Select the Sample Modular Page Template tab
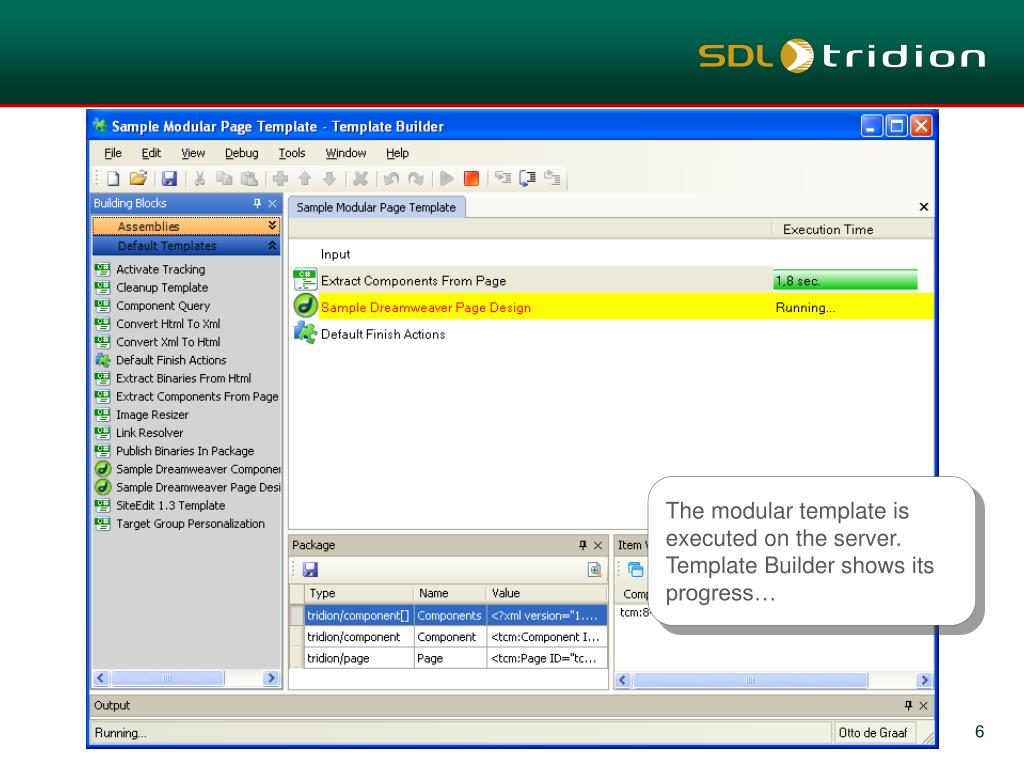Screen dimensions: 1024x768 pyautogui.click(x=376, y=207)
